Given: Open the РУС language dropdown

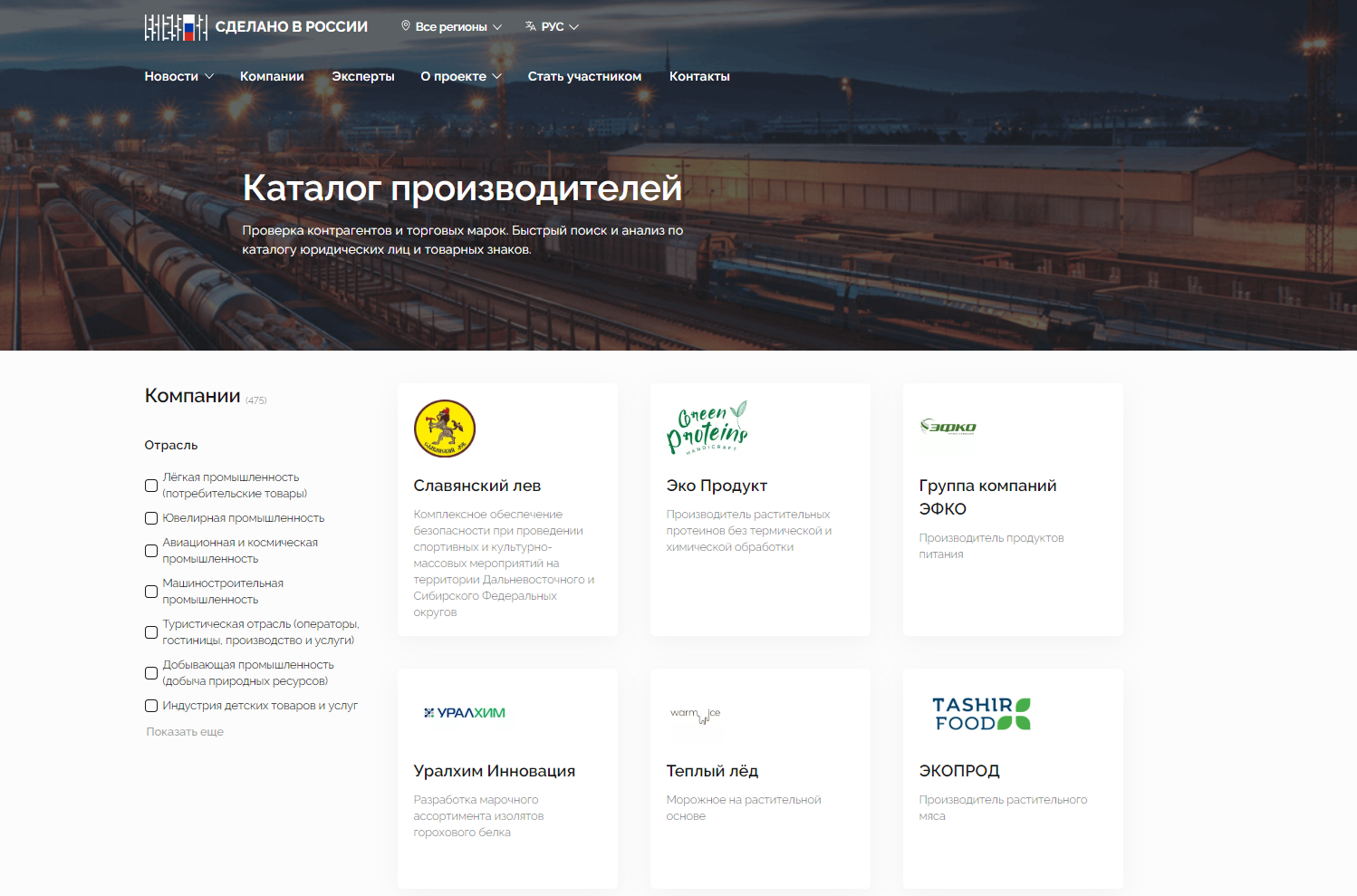Looking at the screenshot, I should pyautogui.click(x=552, y=26).
